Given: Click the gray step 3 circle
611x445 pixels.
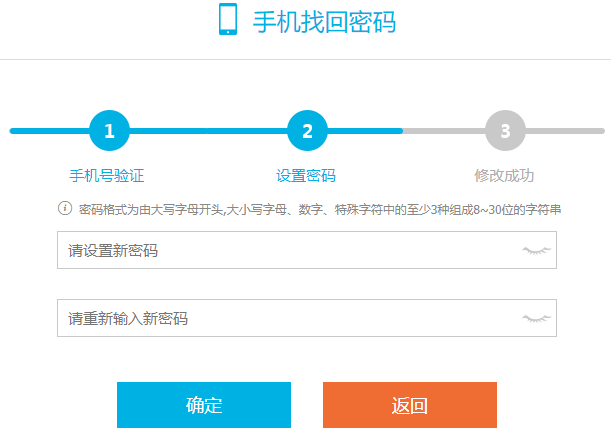Looking at the screenshot, I should click(x=505, y=131).
